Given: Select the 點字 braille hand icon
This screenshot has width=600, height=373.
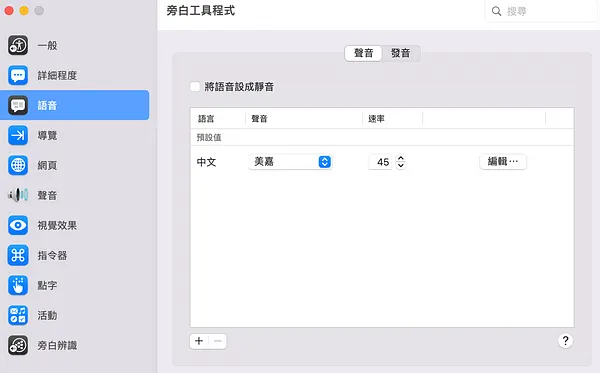Looking at the screenshot, I should coord(18,285).
